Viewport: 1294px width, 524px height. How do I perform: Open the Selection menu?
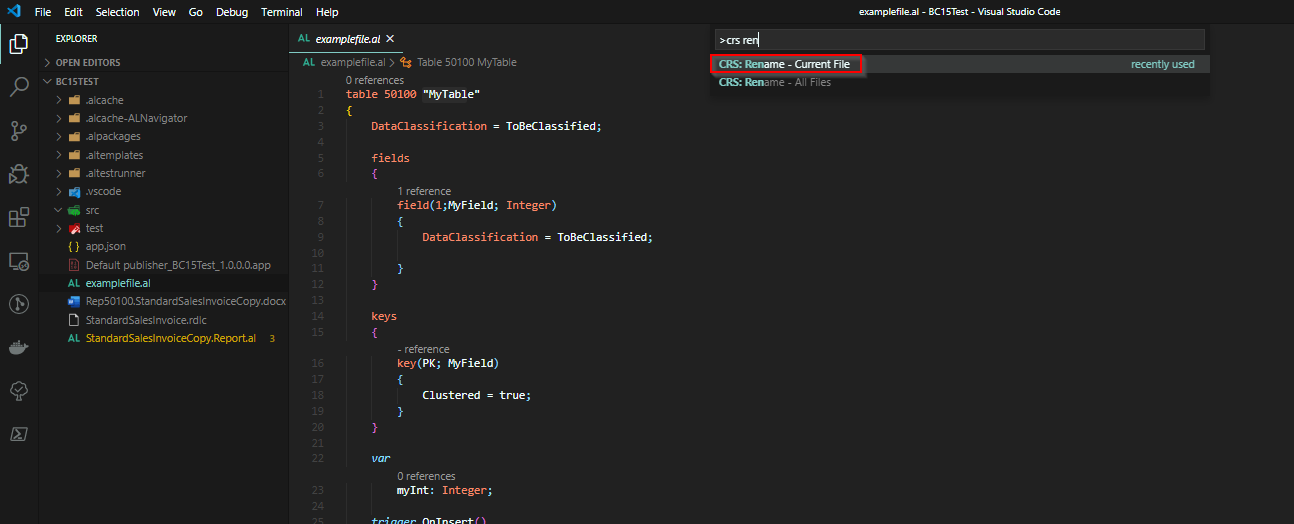(117, 12)
